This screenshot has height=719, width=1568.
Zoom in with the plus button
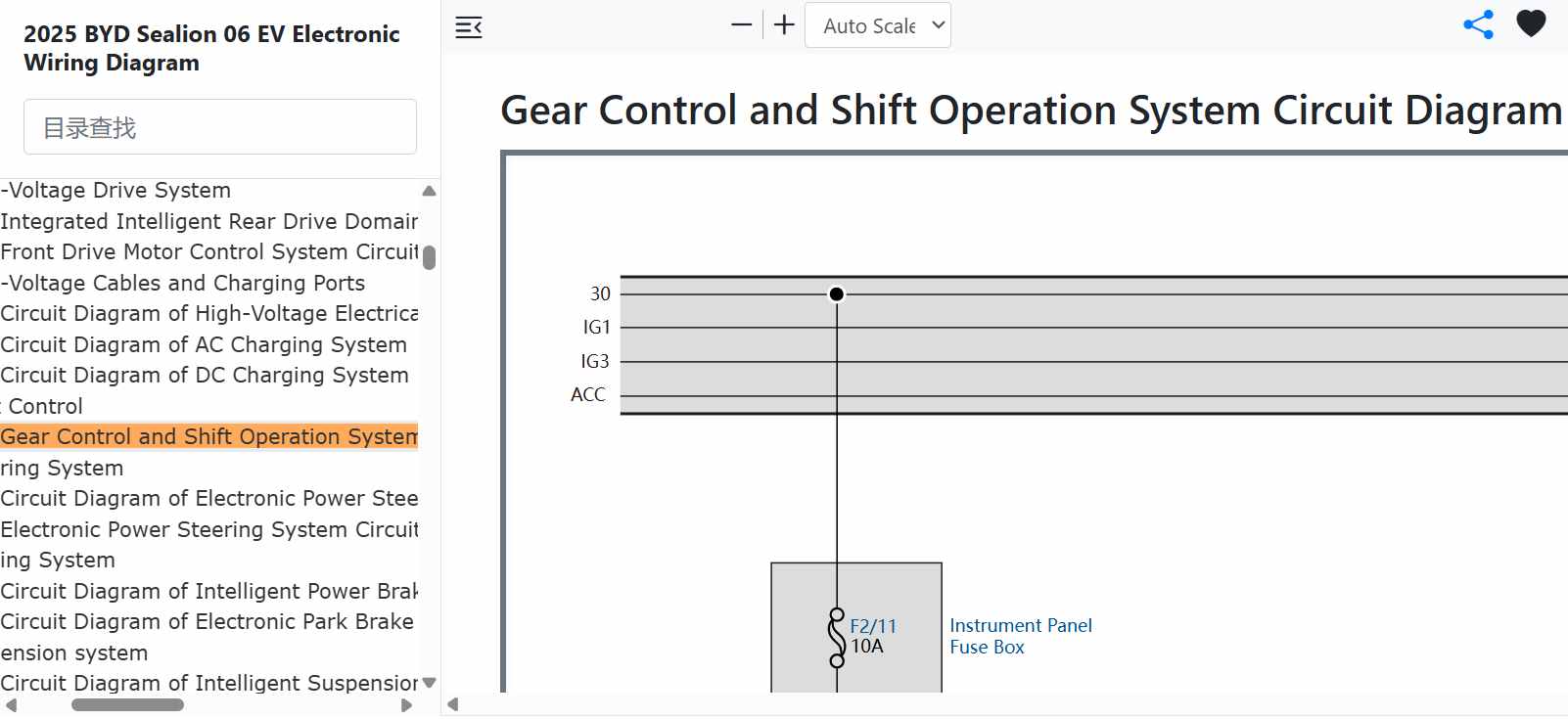tap(784, 25)
